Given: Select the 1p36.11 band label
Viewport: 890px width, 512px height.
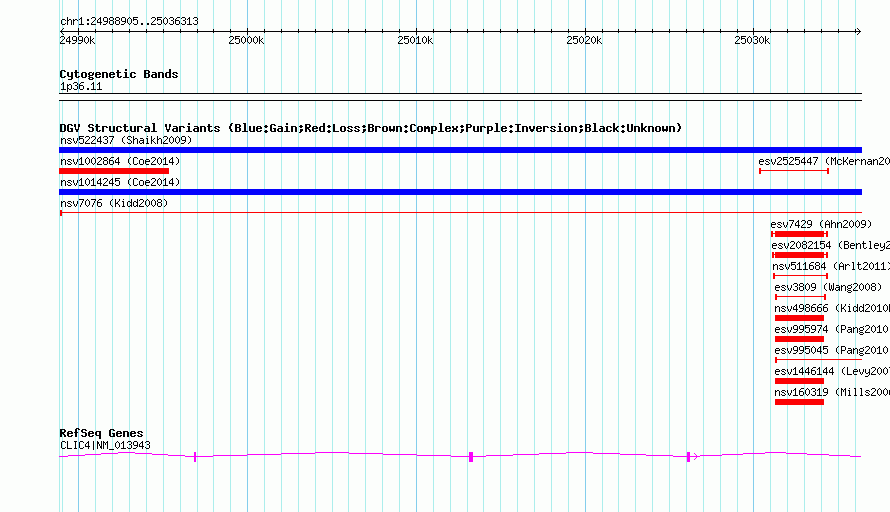Looking at the screenshot, I should [x=81, y=86].
